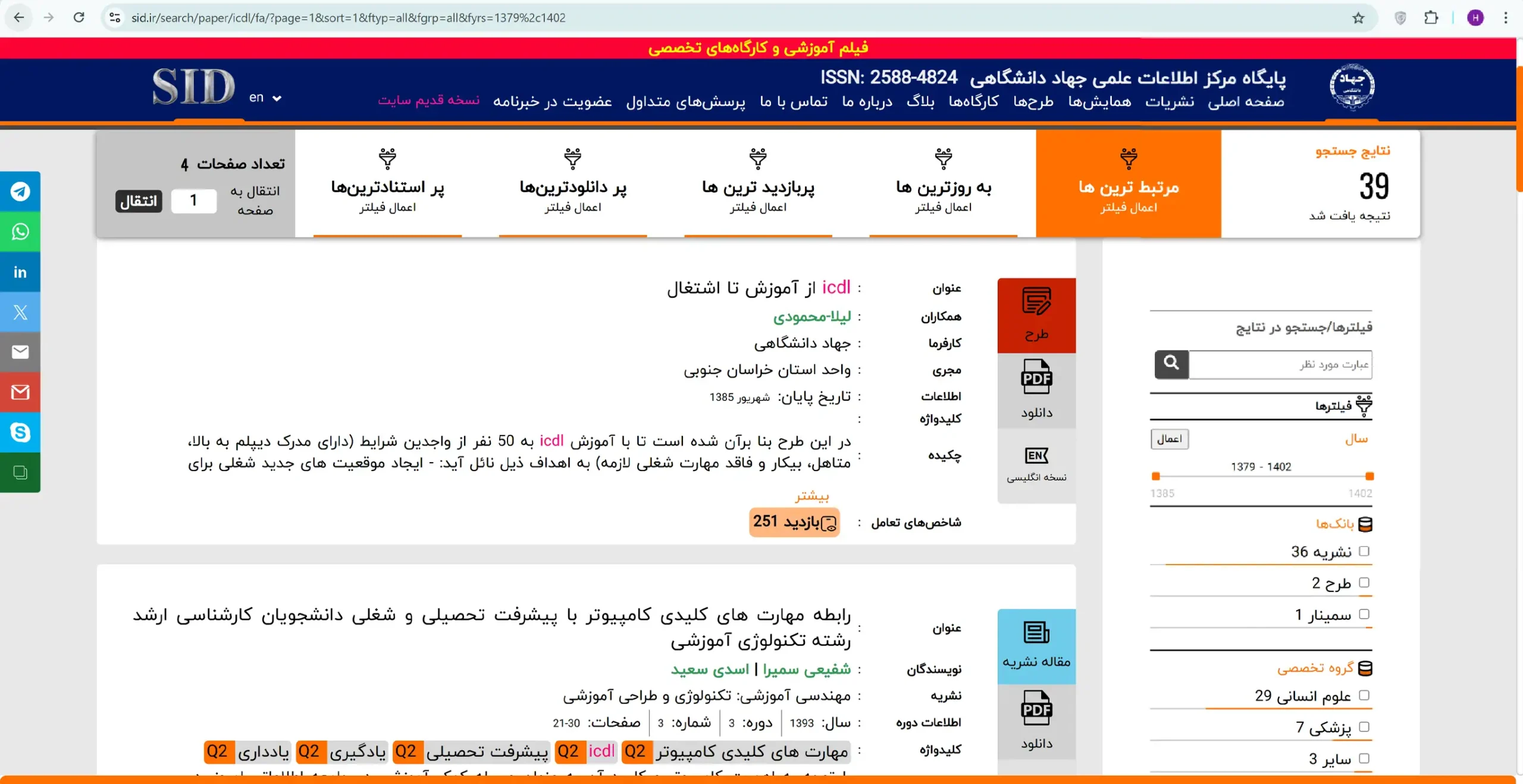Image resolution: width=1523 pixels, height=784 pixels.
Task: Click the page number input field
Action: coord(193,200)
